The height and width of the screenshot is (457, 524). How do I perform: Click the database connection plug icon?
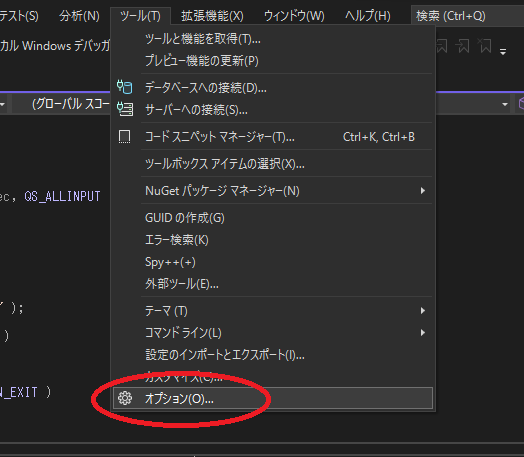[125, 87]
